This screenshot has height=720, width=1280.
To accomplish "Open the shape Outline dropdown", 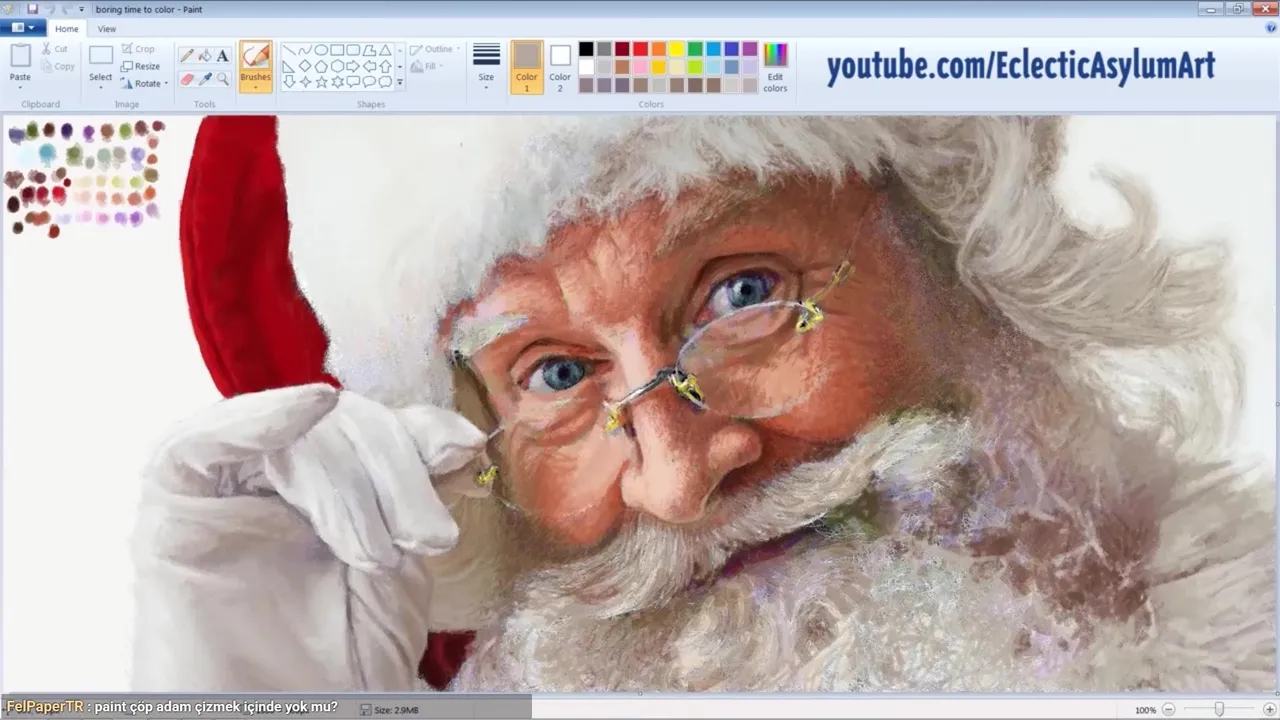I will [x=436, y=49].
